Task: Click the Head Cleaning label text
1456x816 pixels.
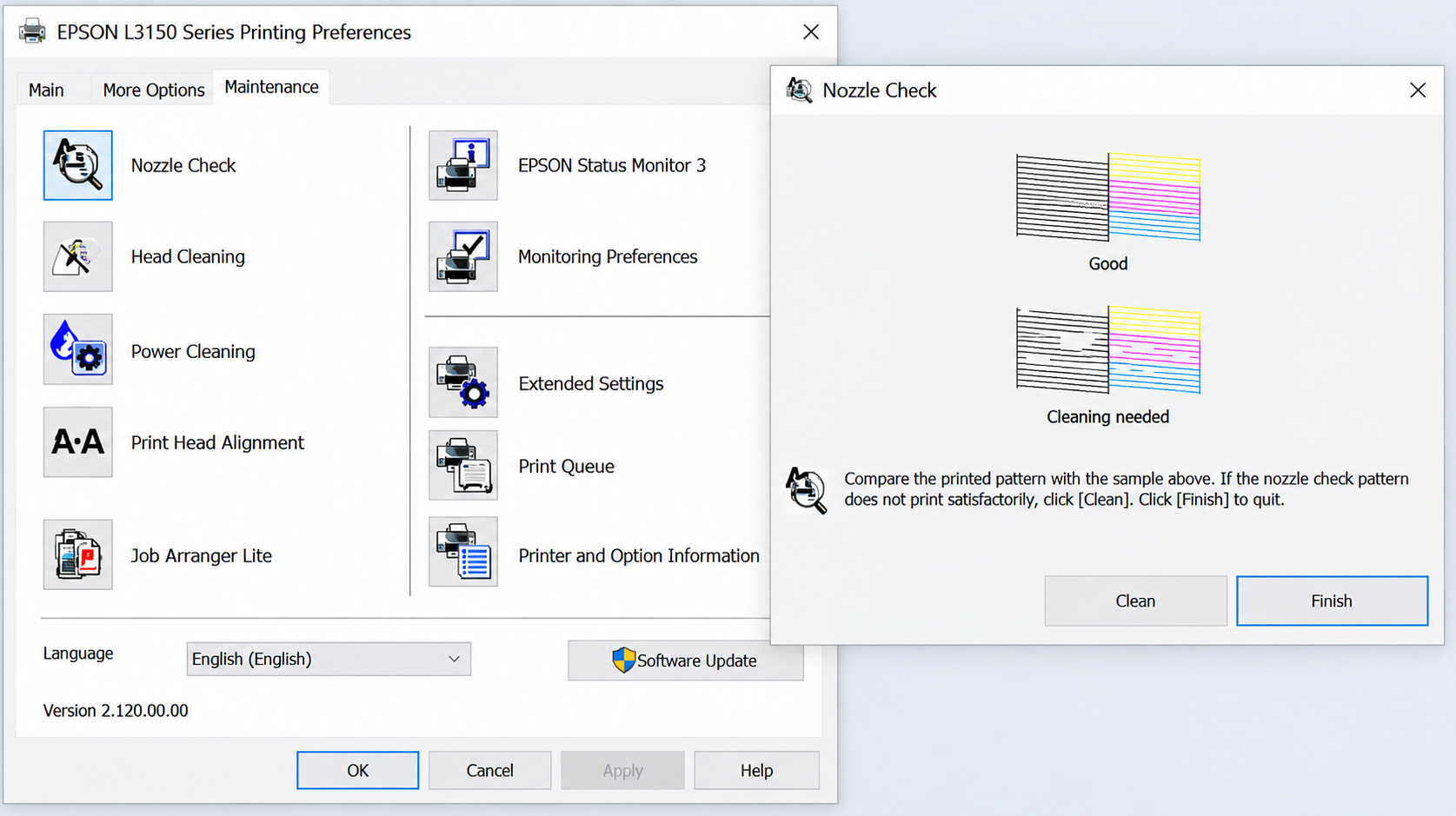Action: pyautogui.click(x=188, y=256)
